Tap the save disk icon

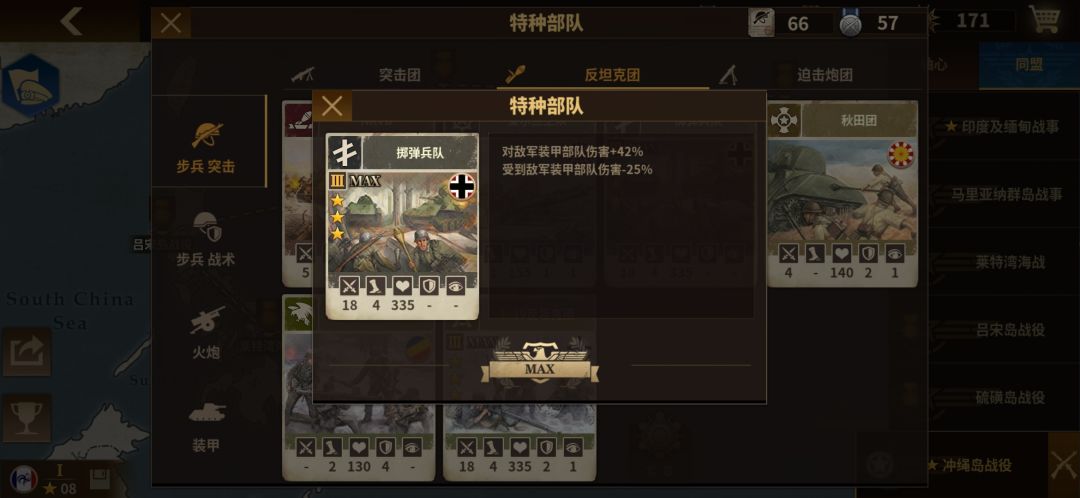(101, 479)
